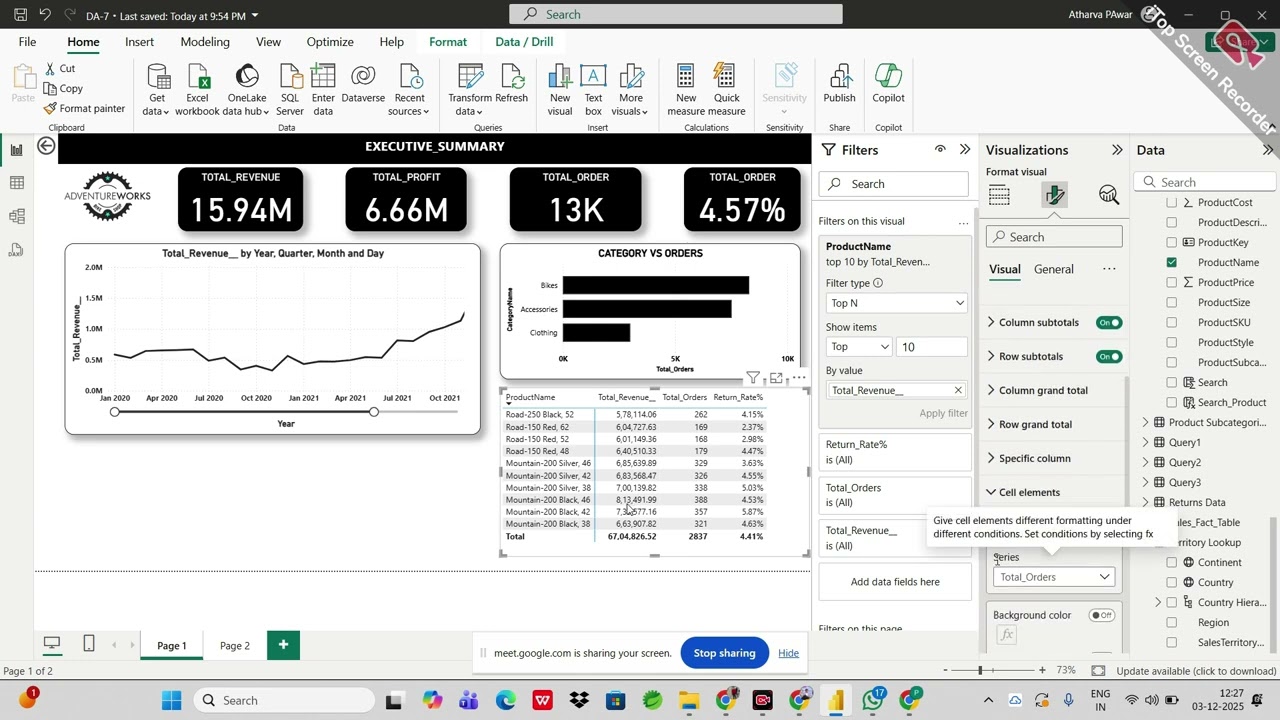Insert a New visual
The width and height of the screenshot is (1280, 720).
tap(560, 89)
